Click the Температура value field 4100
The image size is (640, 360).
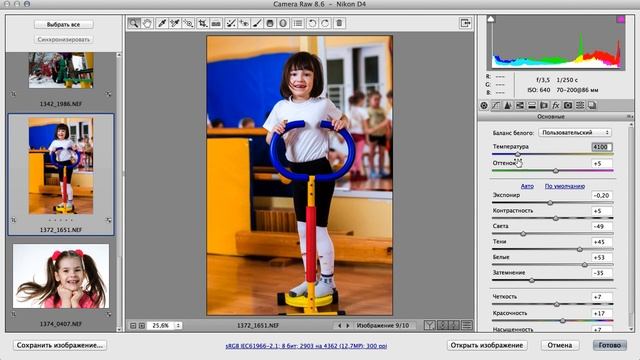[x=602, y=147]
